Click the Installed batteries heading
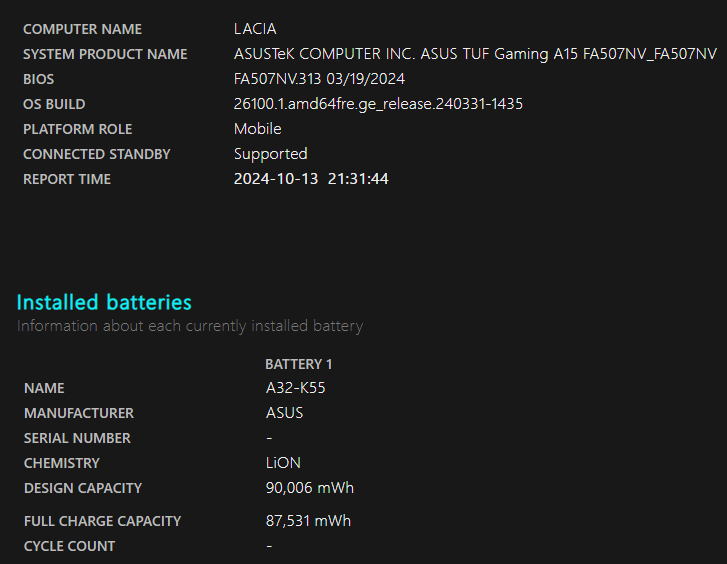 (x=104, y=302)
